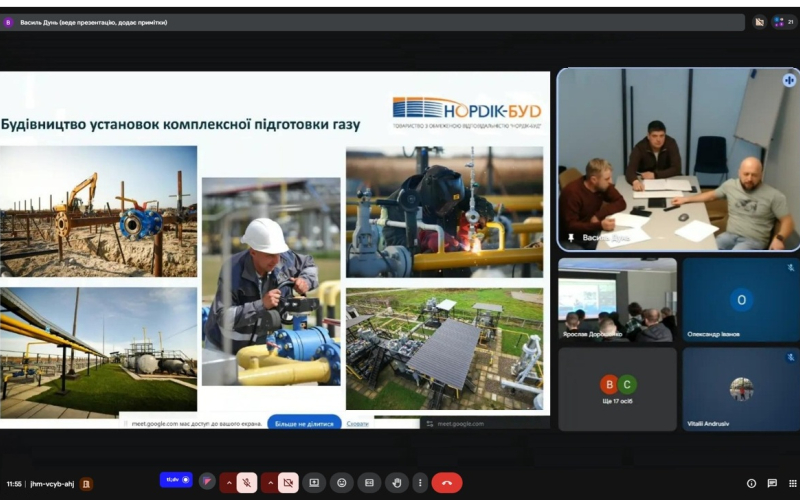This screenshot has height=500, width=800.
Task: Expand video settings arrow beside camera
Action: [x=270, y=483]
